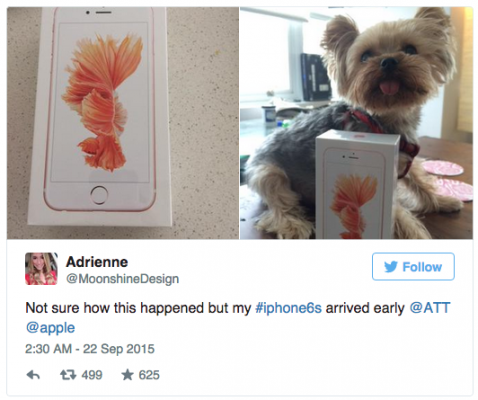This screenshot has width=478, height=400.
Task: Click the Twitter bird icon on Follow
Action: pos(391,267)
